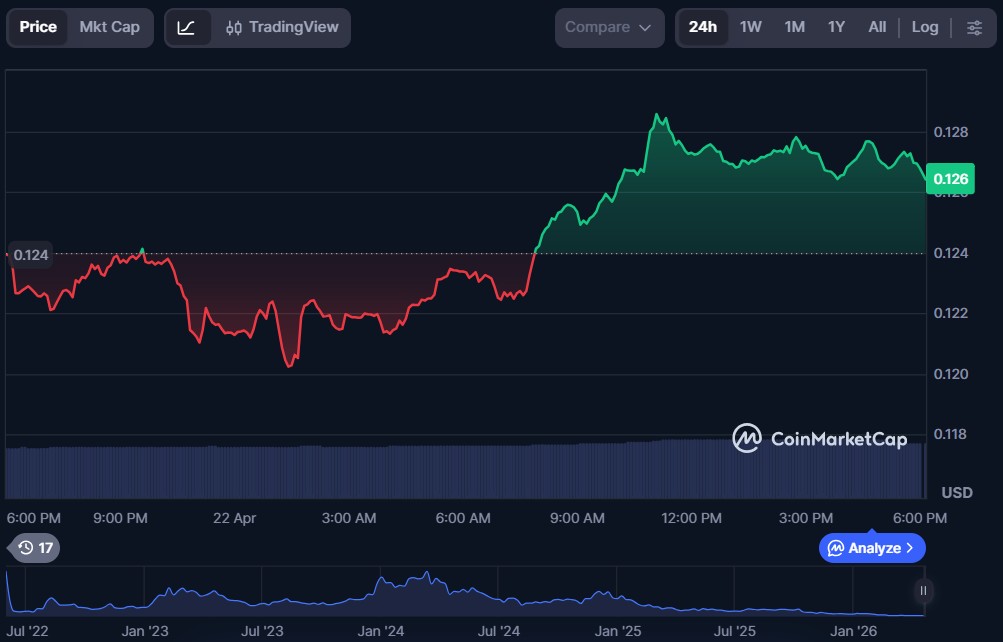Open the Compare dropdown

(608, 28)
